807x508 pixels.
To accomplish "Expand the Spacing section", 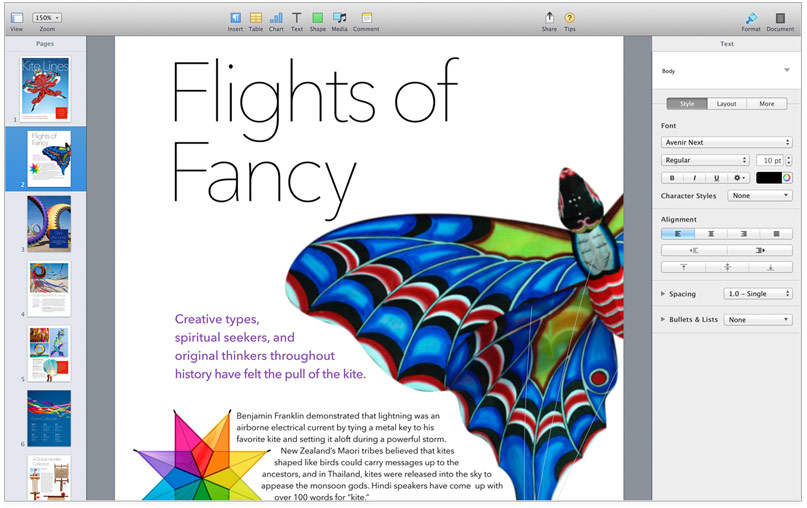I will click(x=664, y=294).
